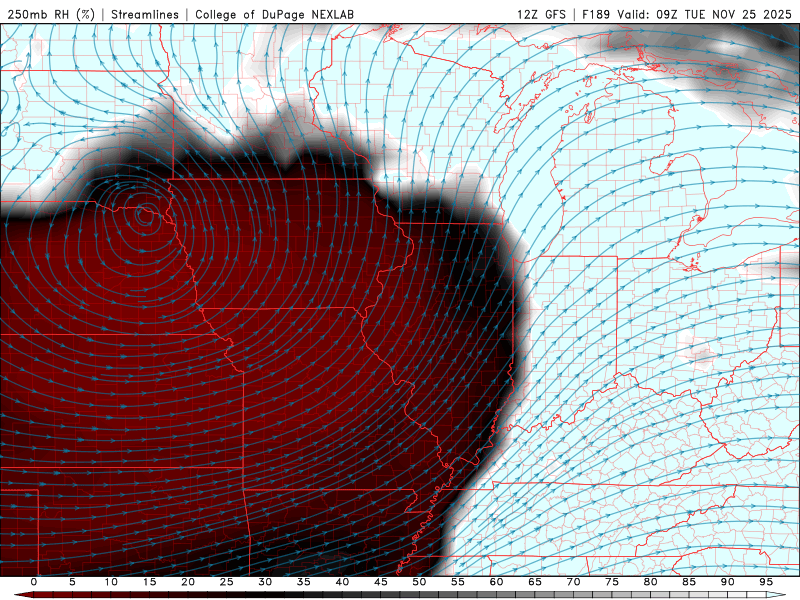
Task: Click the colorbar label "25"
Action: click(226, 582)
